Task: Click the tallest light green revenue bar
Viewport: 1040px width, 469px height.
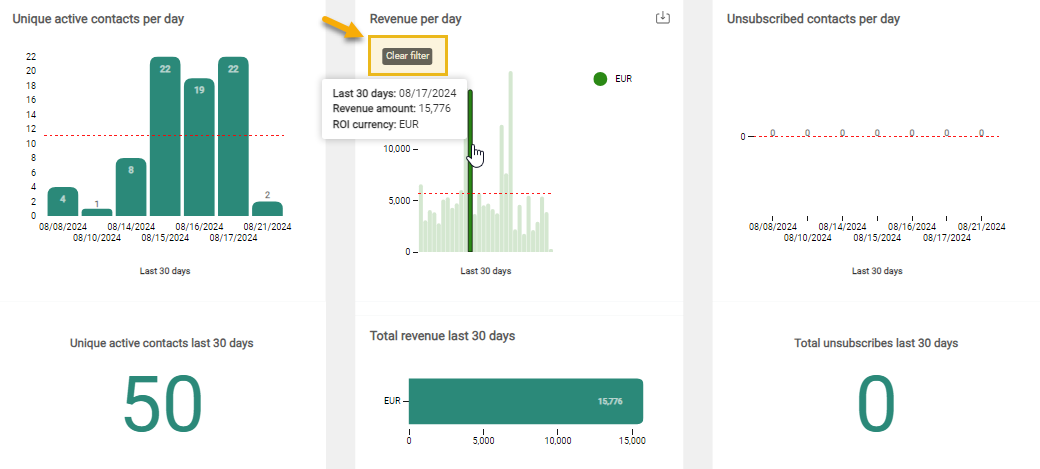Action: [x=510, y=160]
